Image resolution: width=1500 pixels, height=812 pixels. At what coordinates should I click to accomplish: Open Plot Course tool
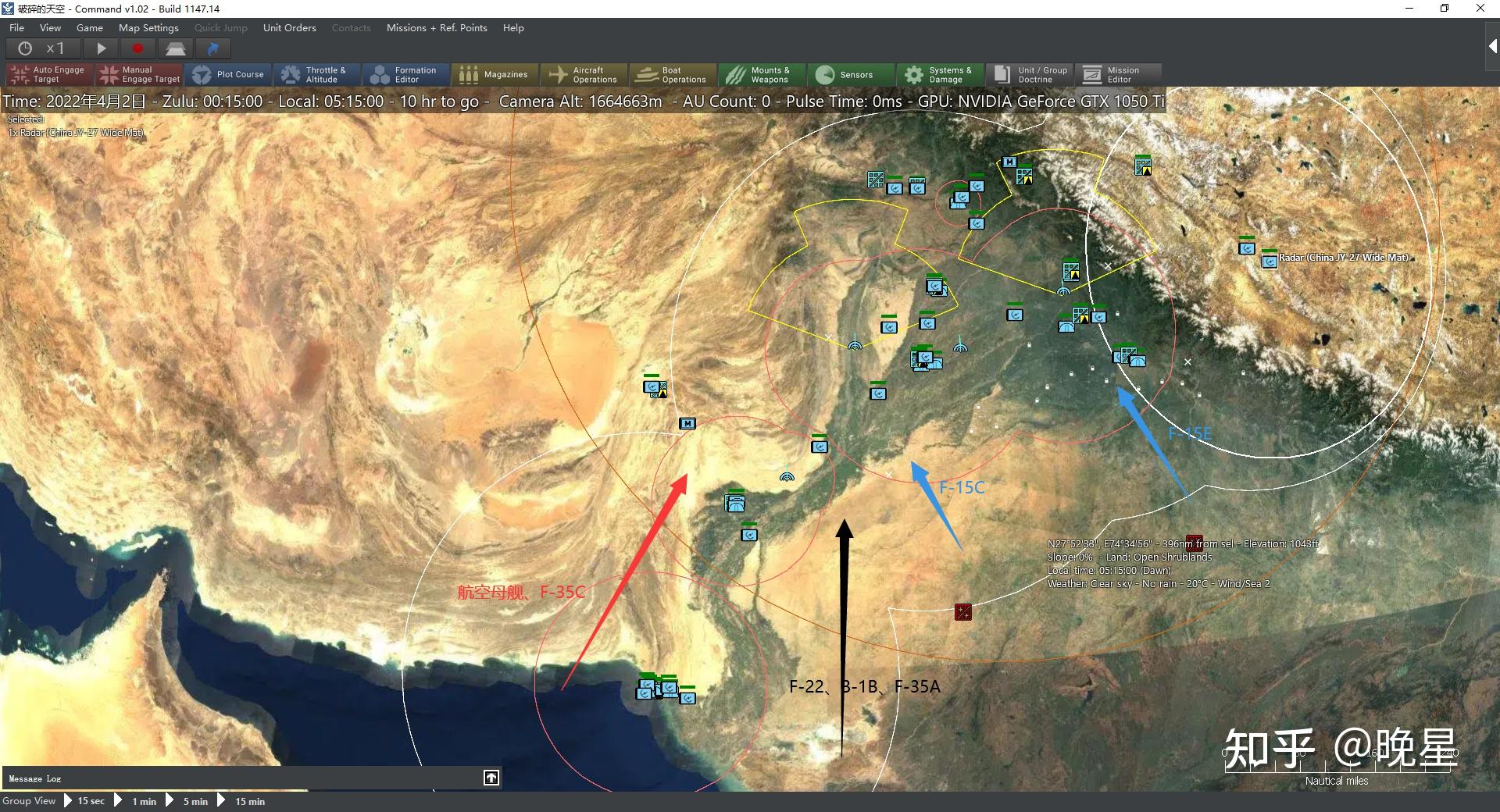point(227,74)
